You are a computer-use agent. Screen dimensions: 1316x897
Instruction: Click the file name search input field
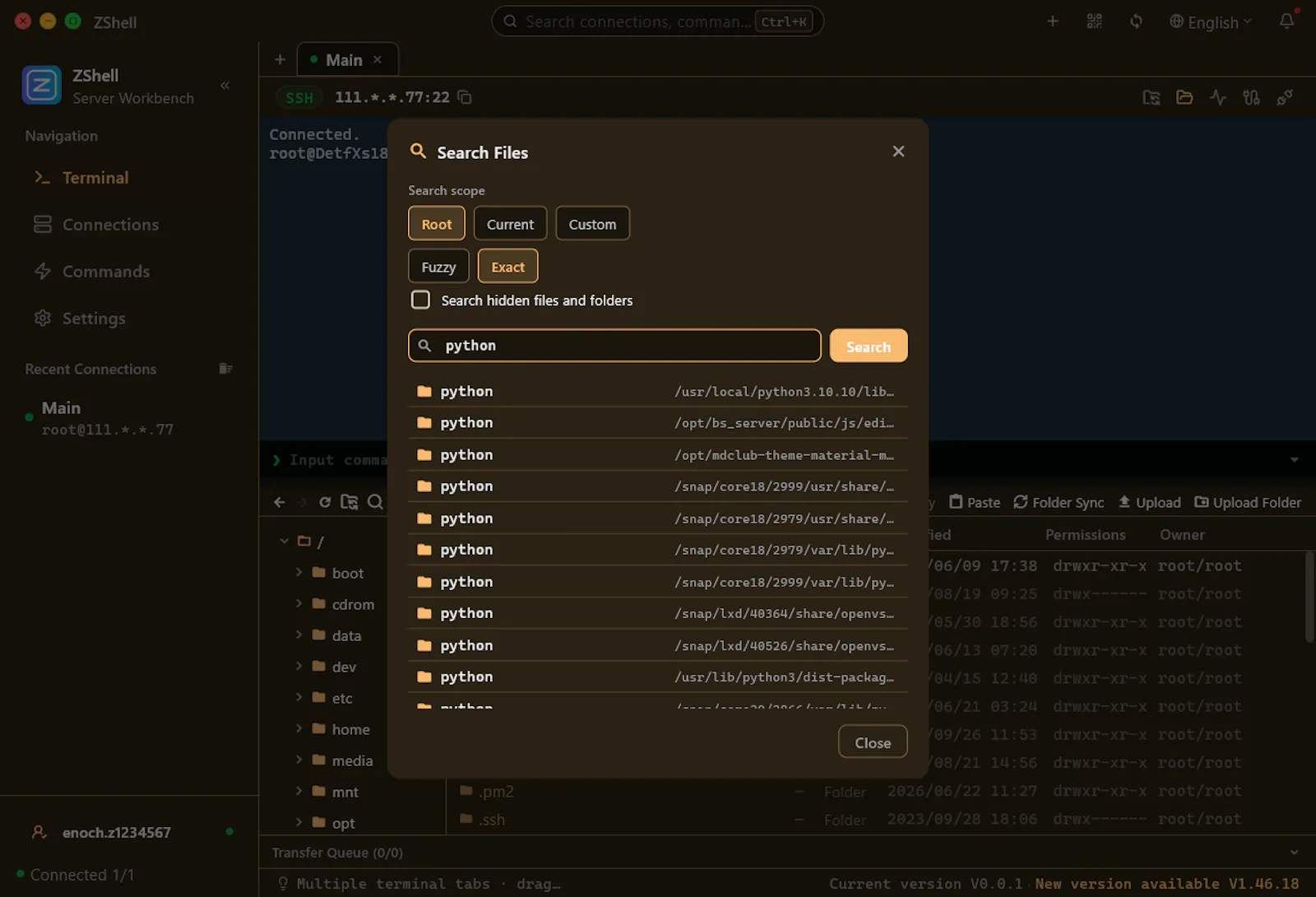614,346
